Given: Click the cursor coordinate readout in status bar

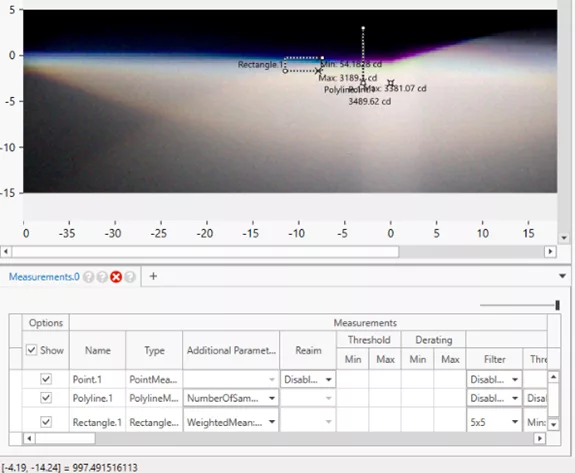Looking at the screenshot, I should pos(70,468).
